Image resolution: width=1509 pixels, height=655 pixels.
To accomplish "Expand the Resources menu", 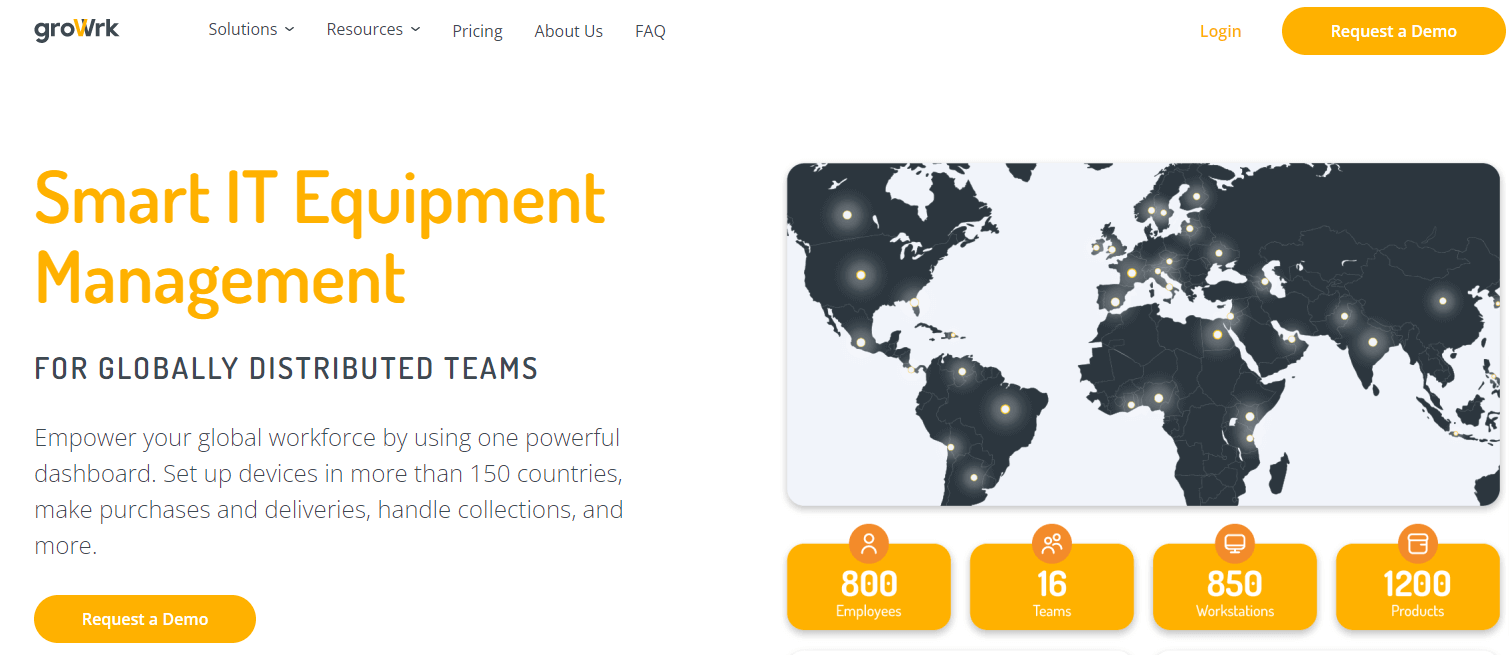I will (365, 29).
